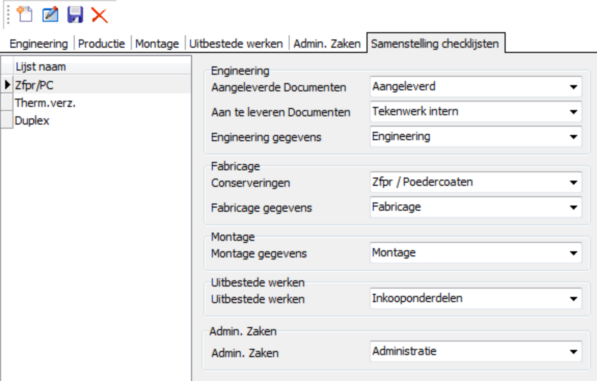Select the Duplex list row
597x381 pixels.
[x=102, y=121]
